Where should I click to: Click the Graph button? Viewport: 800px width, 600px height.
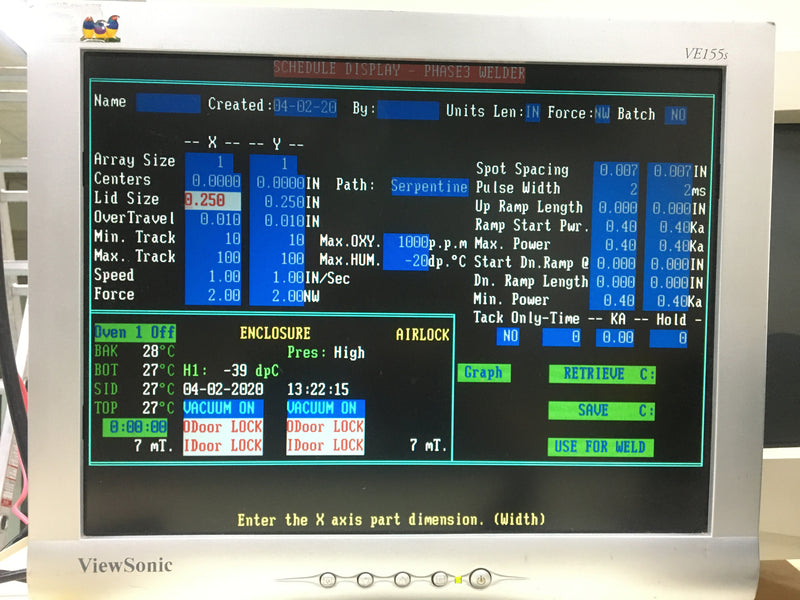(x=484, y=373)
